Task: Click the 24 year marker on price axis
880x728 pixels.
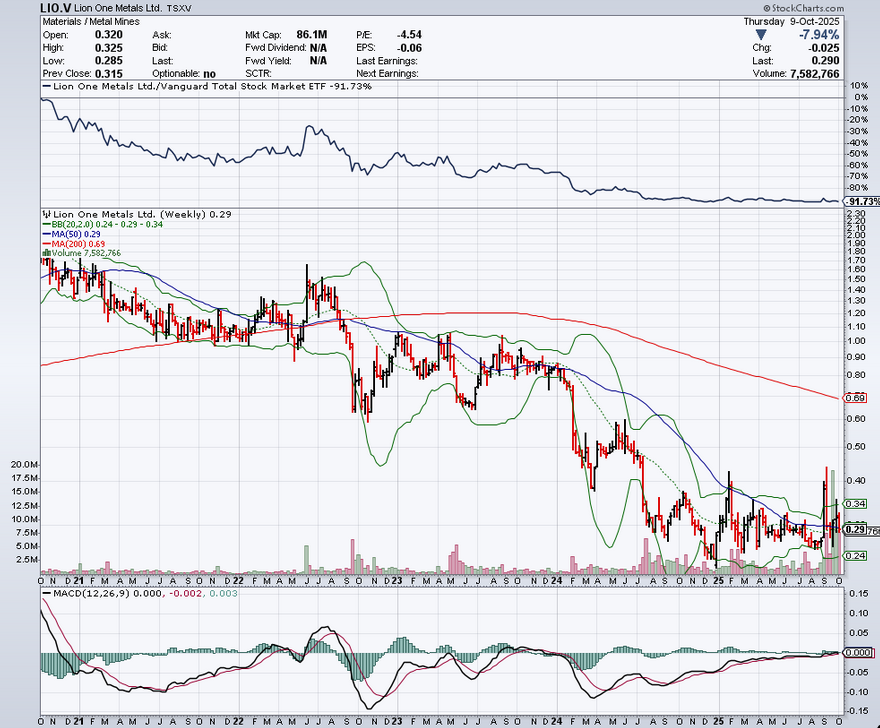Action: [559, 579]
